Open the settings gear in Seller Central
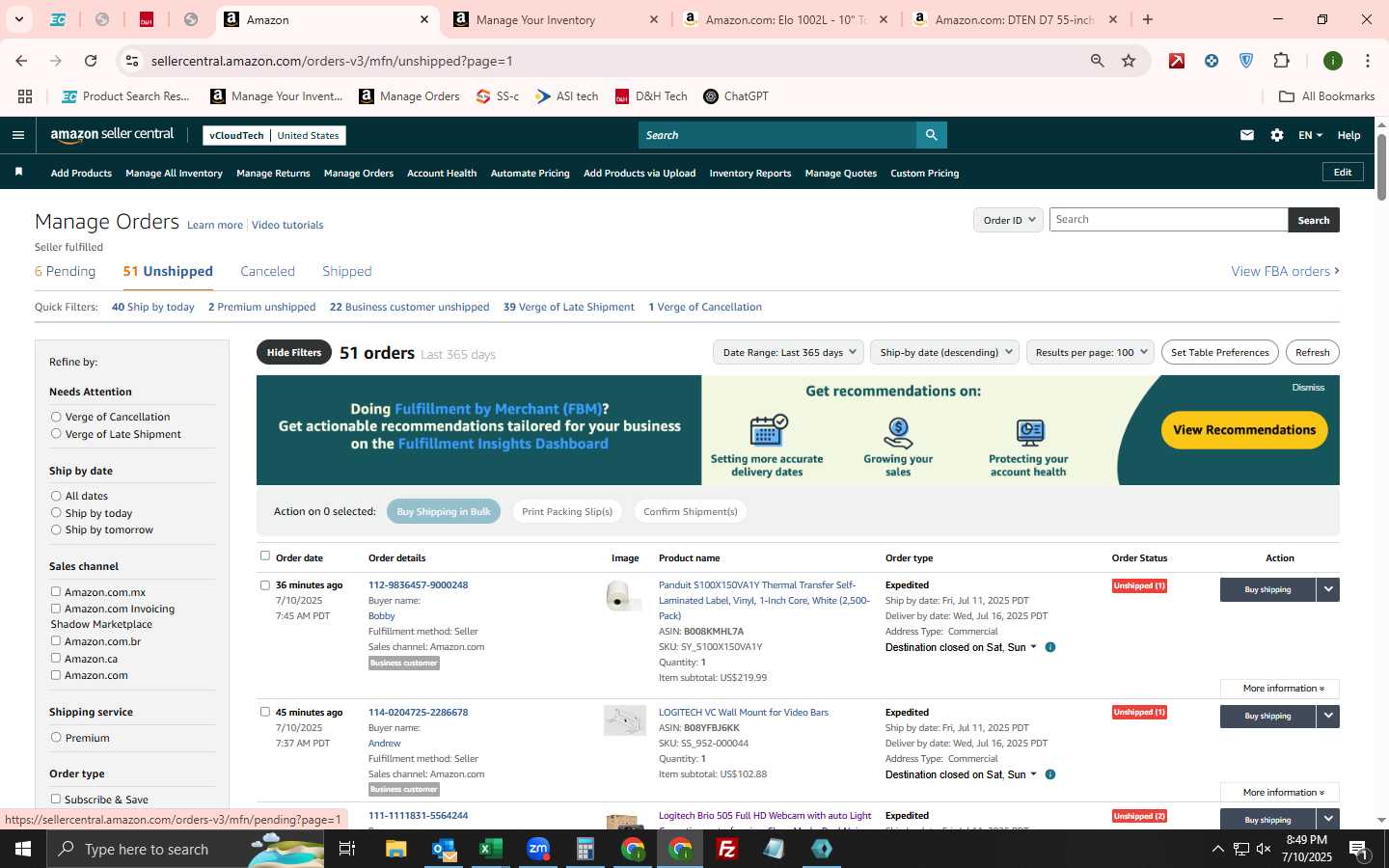This screenshot has height=868, width=1389. [1277, 135]
